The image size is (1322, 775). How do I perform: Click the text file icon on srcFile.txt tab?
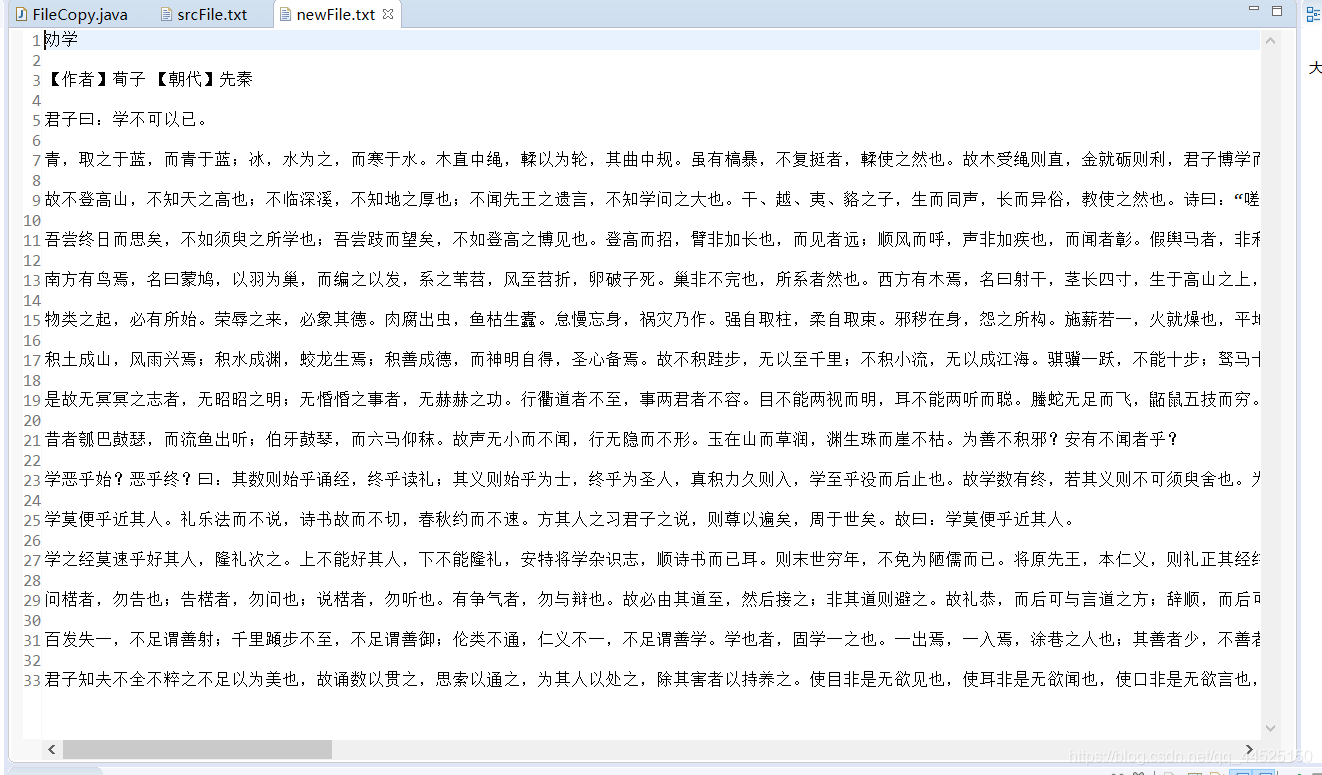[x=166, y=14]
